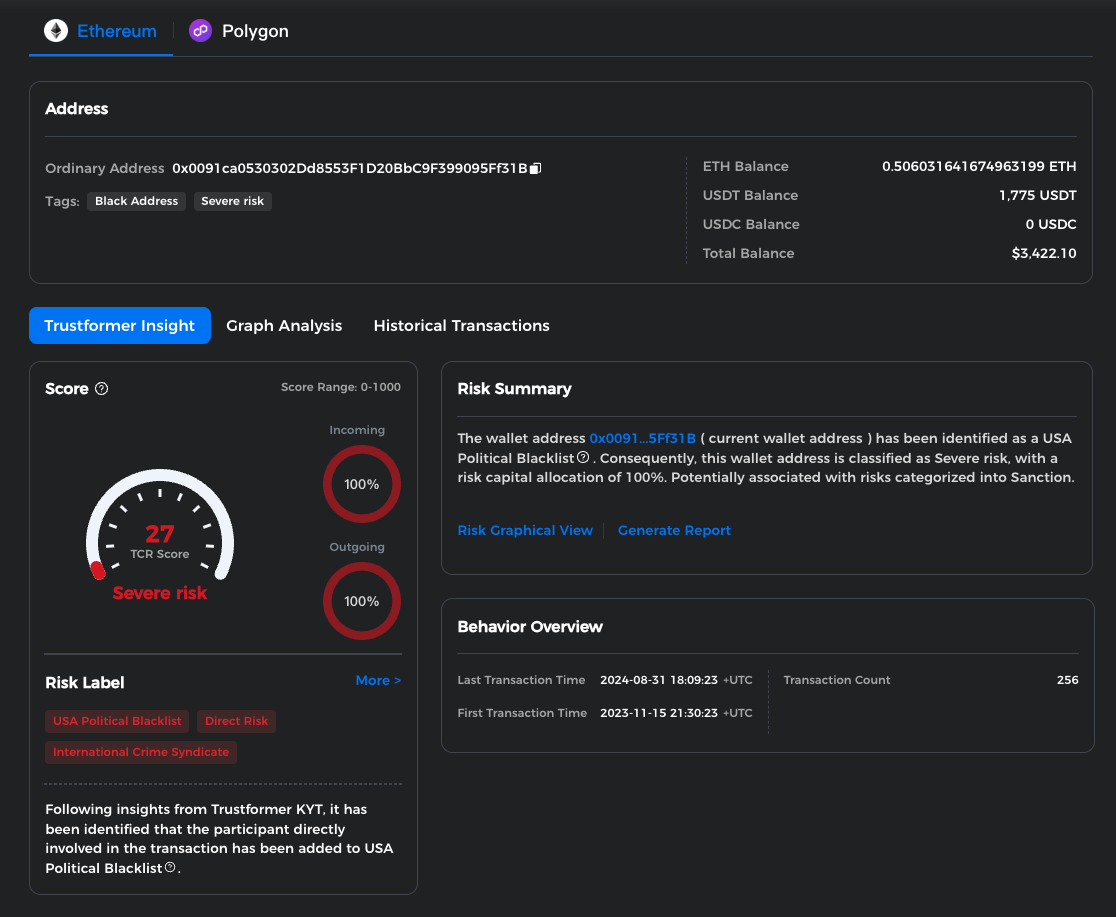This screenshot has height=917, width=1116.
Task: Click the Polygon logo icon
Action: [201, 31]
